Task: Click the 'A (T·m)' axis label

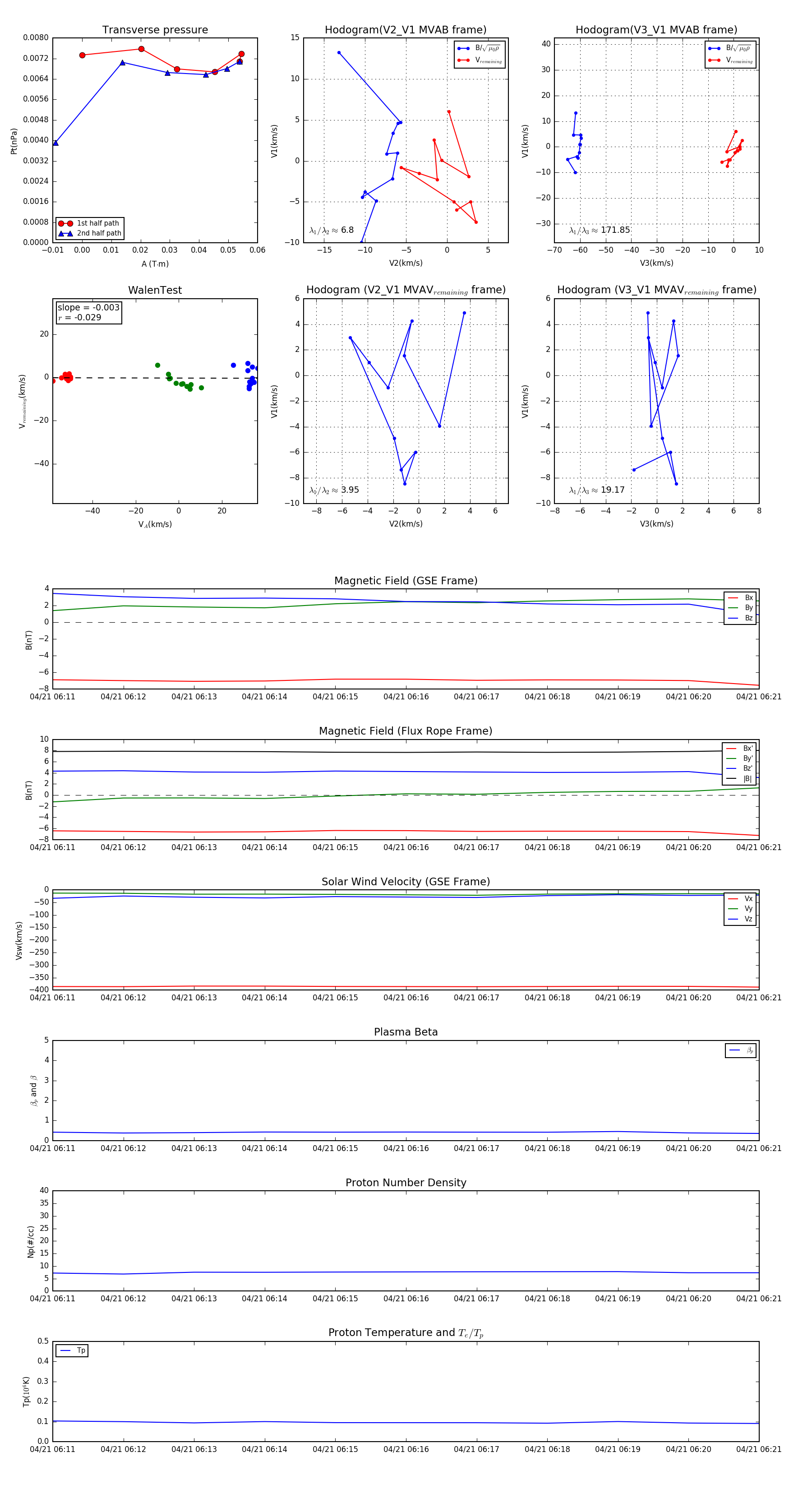Action: pyautogui.click(x=155, y=264)
